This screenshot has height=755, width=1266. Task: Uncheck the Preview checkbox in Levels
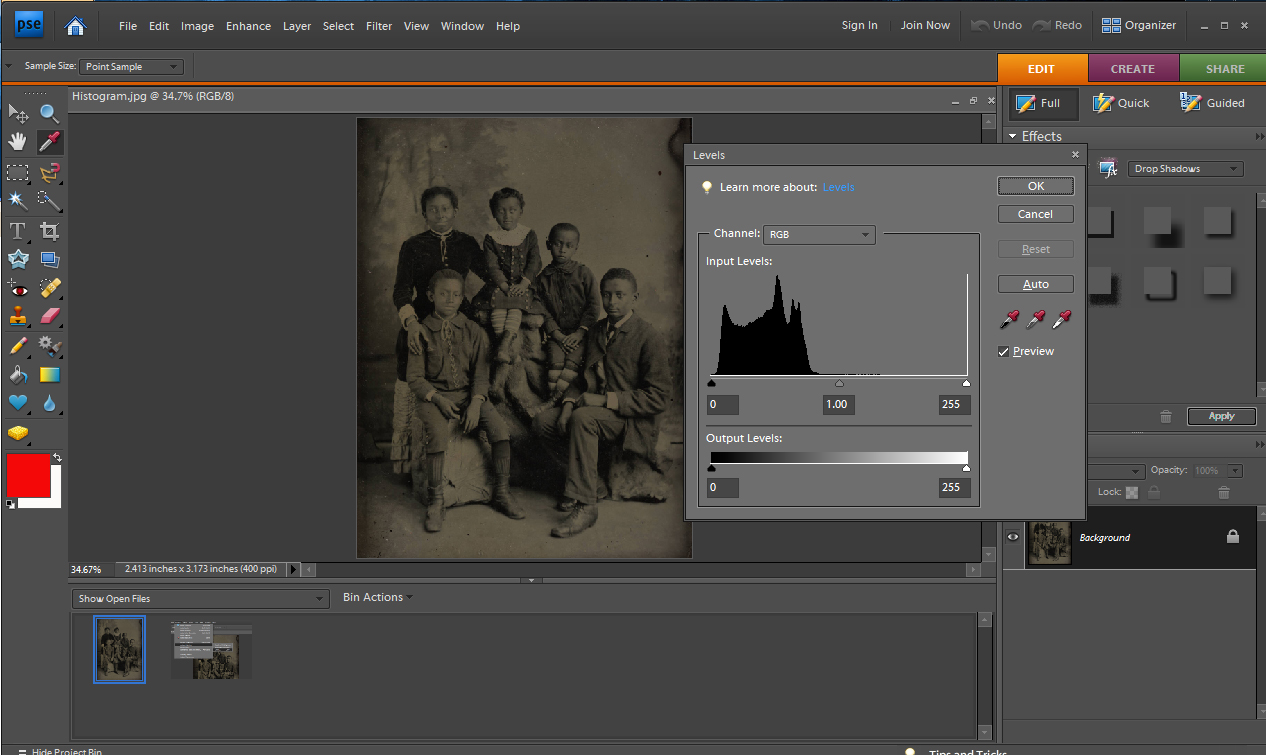tap(1004, 352)
